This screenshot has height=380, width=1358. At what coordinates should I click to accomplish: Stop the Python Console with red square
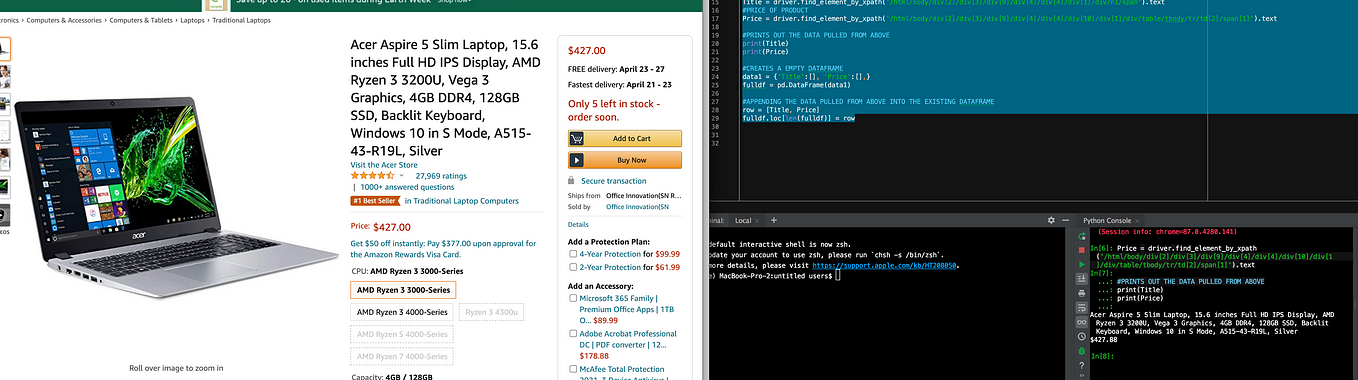(1081, 249)
